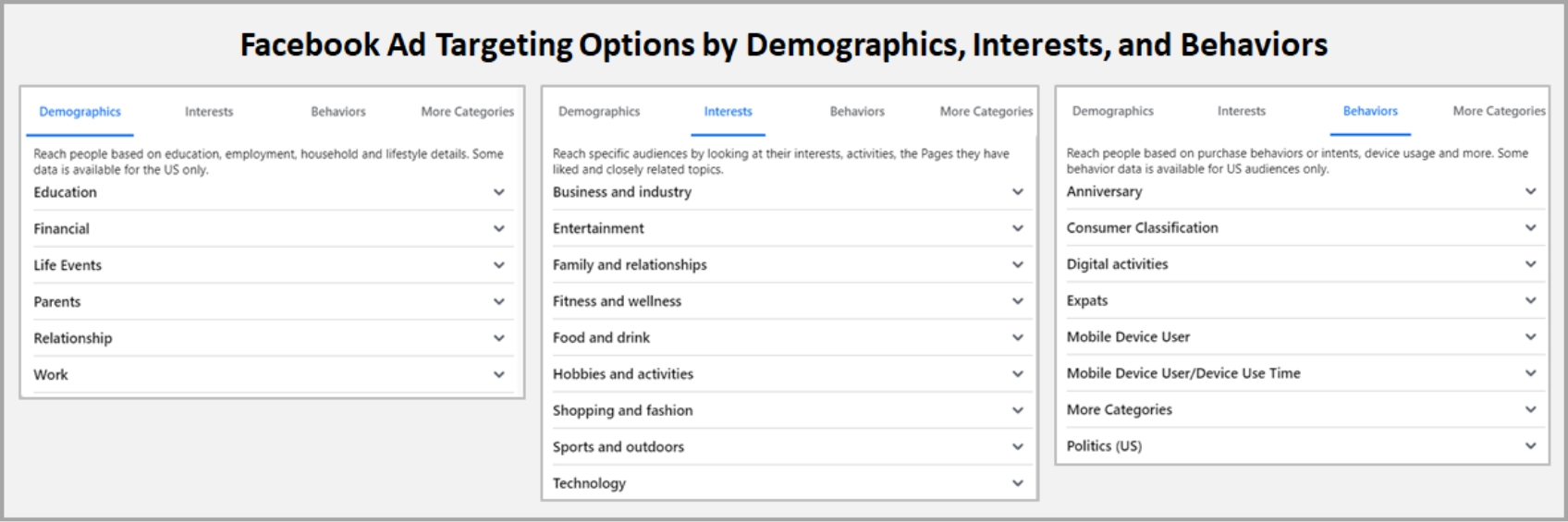Select the active Behaviors tab in third panel

point(1370,111)
